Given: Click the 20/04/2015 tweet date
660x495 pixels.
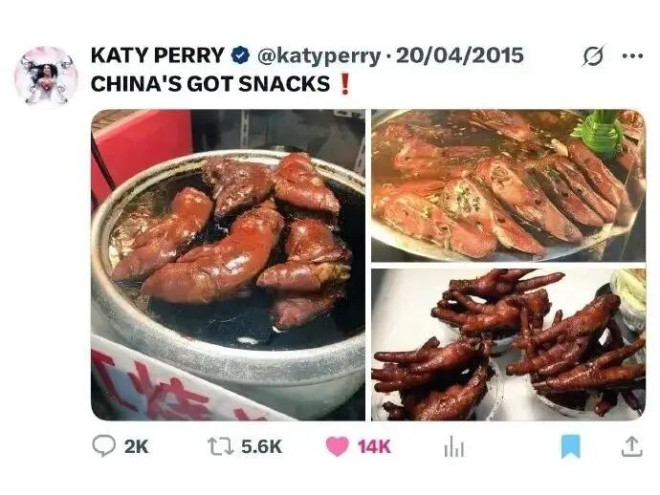Looking at the screenshot, I should pyautogui.click(x=460, y=56).
